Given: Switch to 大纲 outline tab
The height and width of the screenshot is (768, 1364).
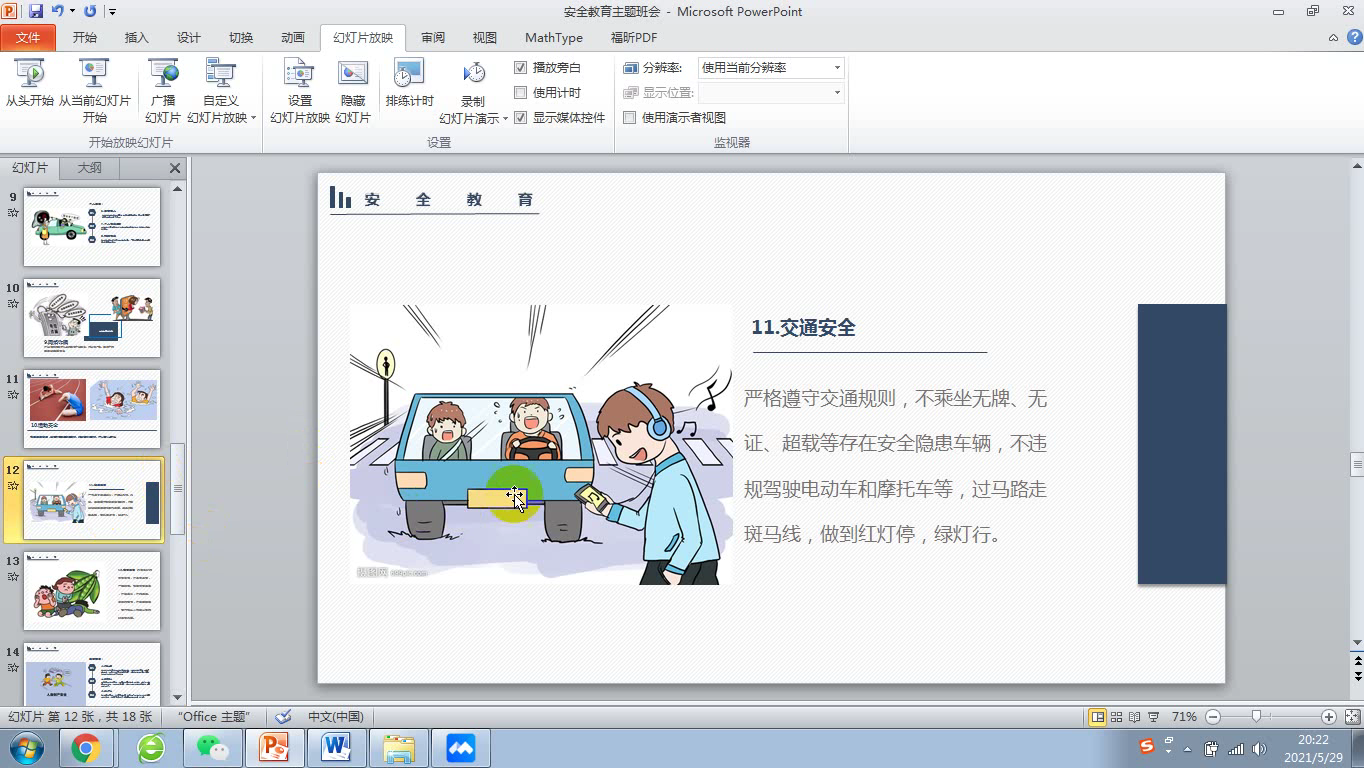Looking at the screenshot, I should pos(90,168).
